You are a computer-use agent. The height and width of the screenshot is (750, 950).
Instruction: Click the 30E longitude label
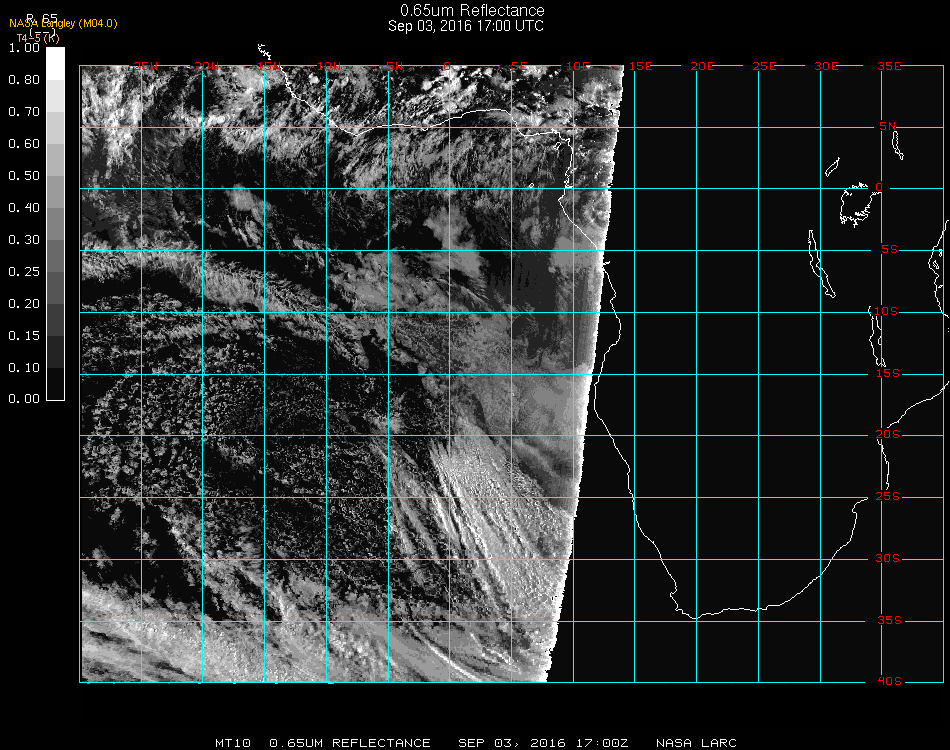pos(826,66)
